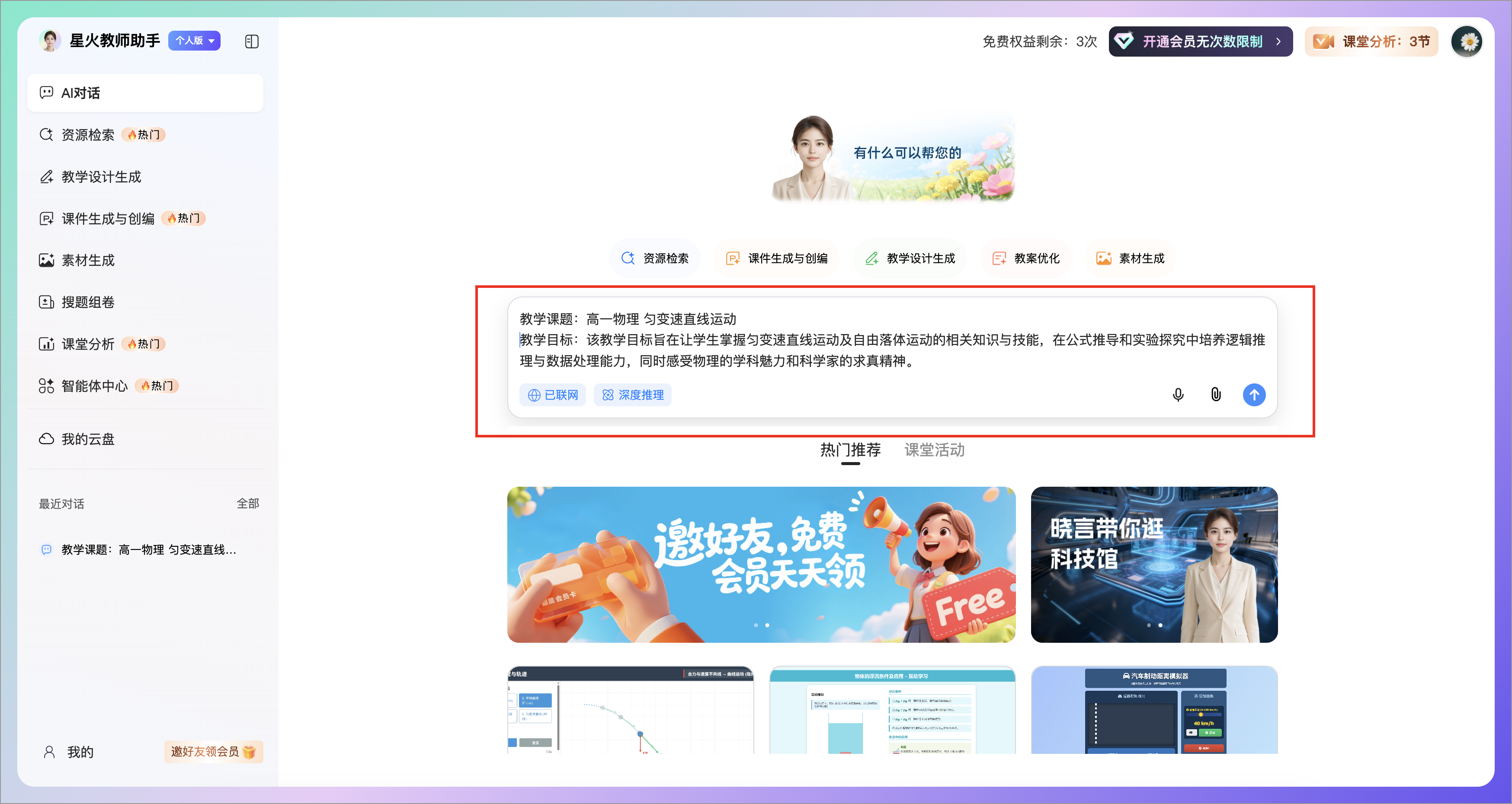
Task: Switch to the 课堂活动 tab
Action: coord(934,450)
